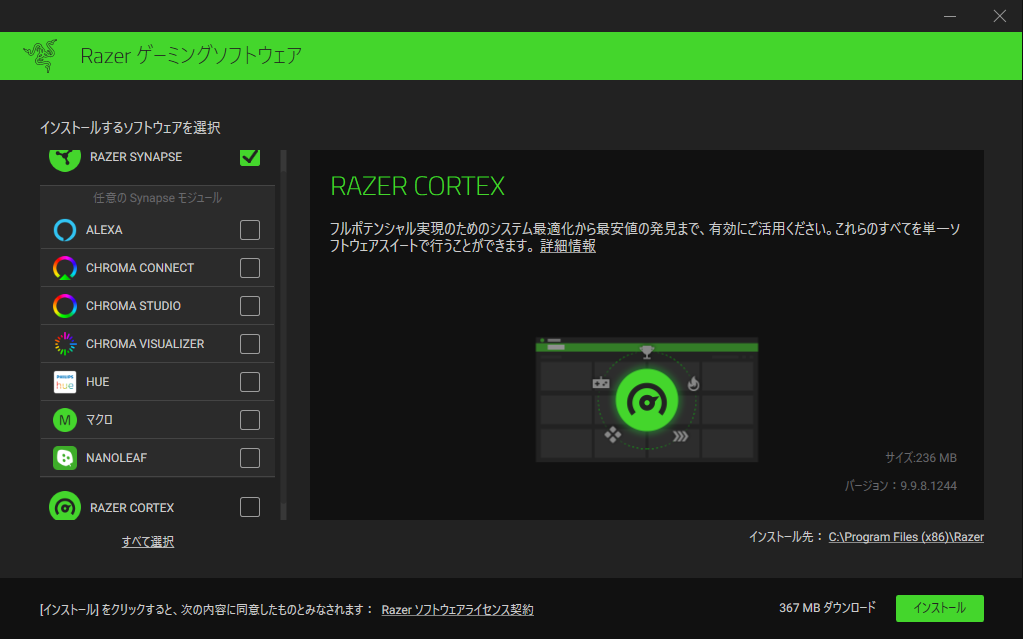Click the RAZER CORTEX panel title
Viewport: 1023px width, 639px height.
[x=417, y=186]
